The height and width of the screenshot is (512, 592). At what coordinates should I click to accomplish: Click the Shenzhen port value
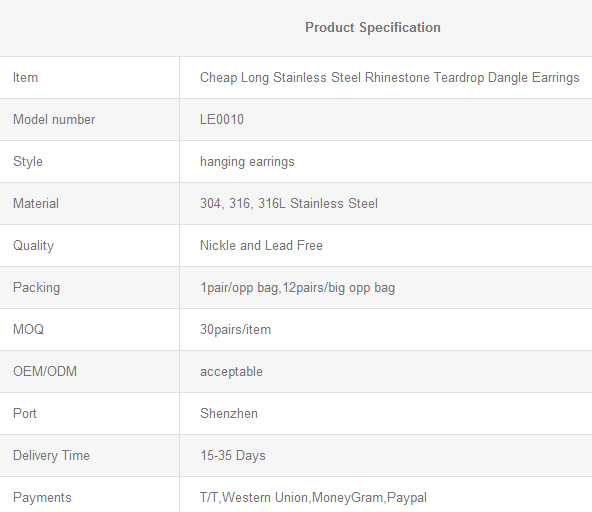[229, 413]
